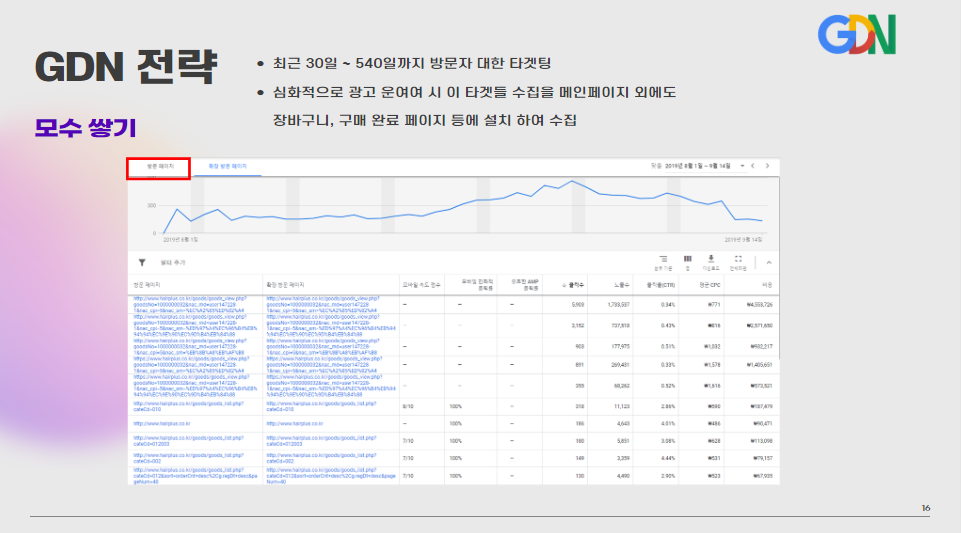Select slide page number 16

[925, 508]
